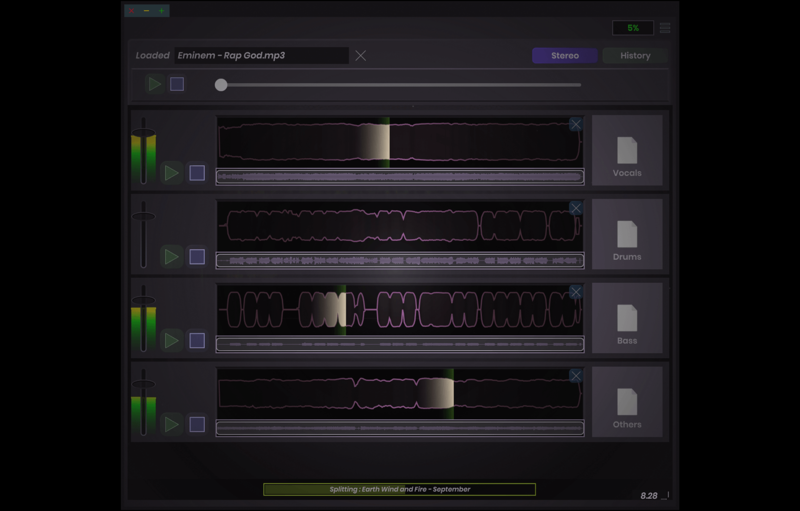Screen dimensions: 800x511
Task: Maximize the window with the green button
Action: coord(161,10)
